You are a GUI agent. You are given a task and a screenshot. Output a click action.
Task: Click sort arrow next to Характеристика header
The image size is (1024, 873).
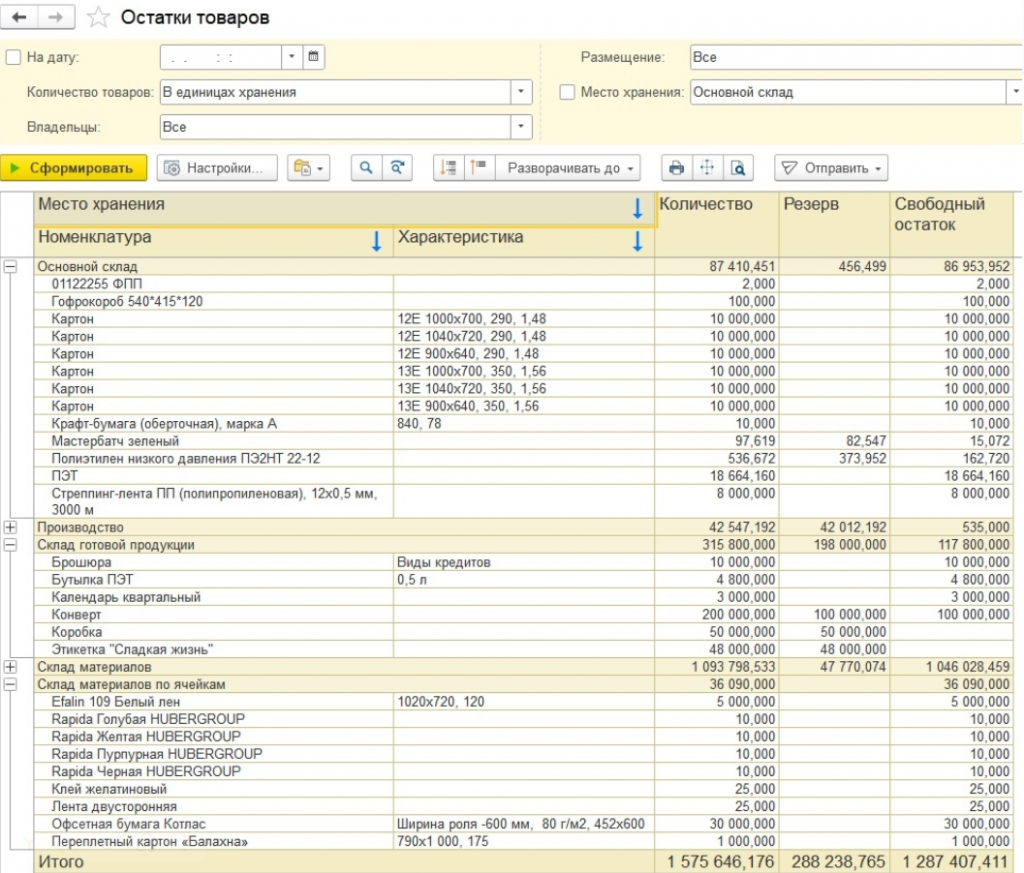point(637,241)
